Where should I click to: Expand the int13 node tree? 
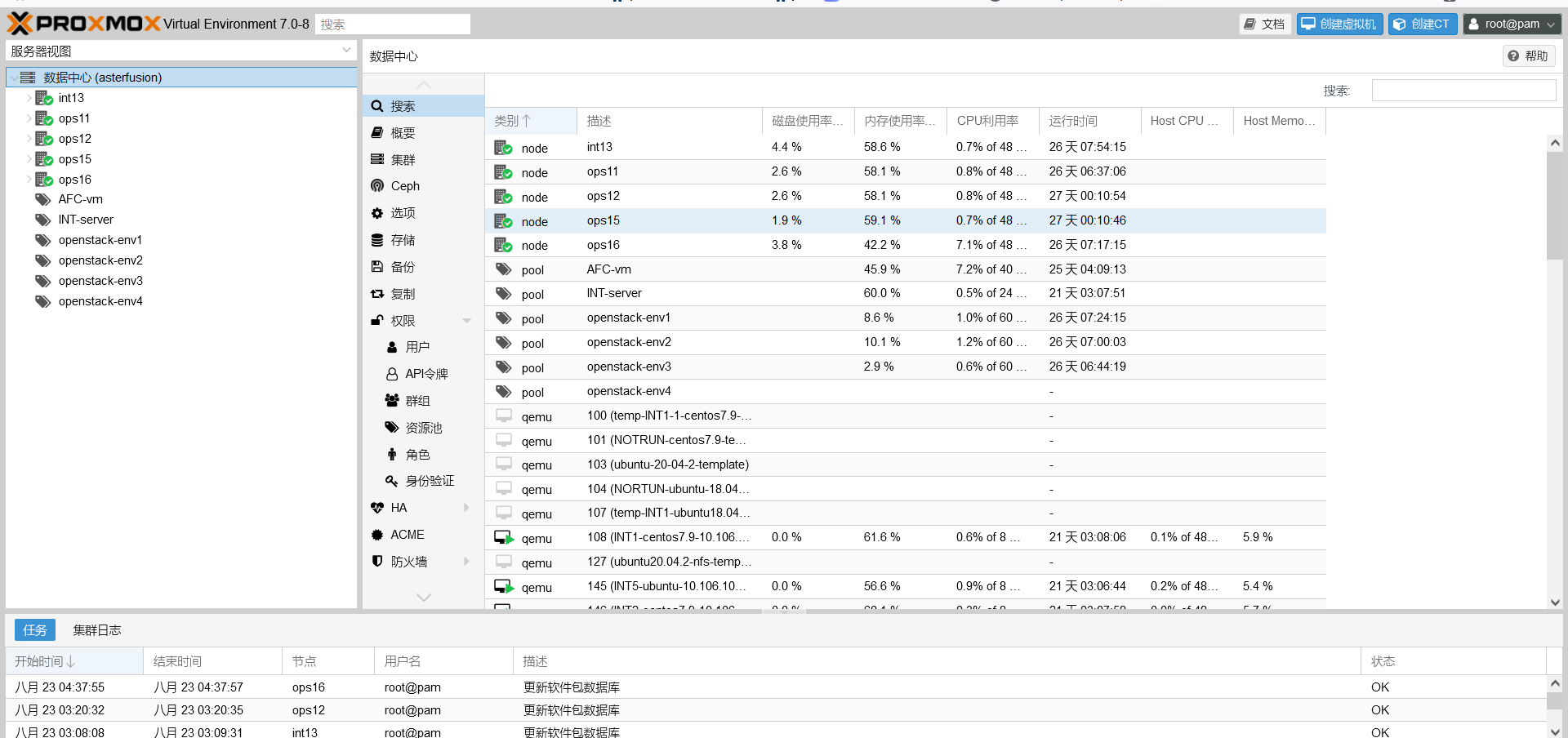coord(29,98)
